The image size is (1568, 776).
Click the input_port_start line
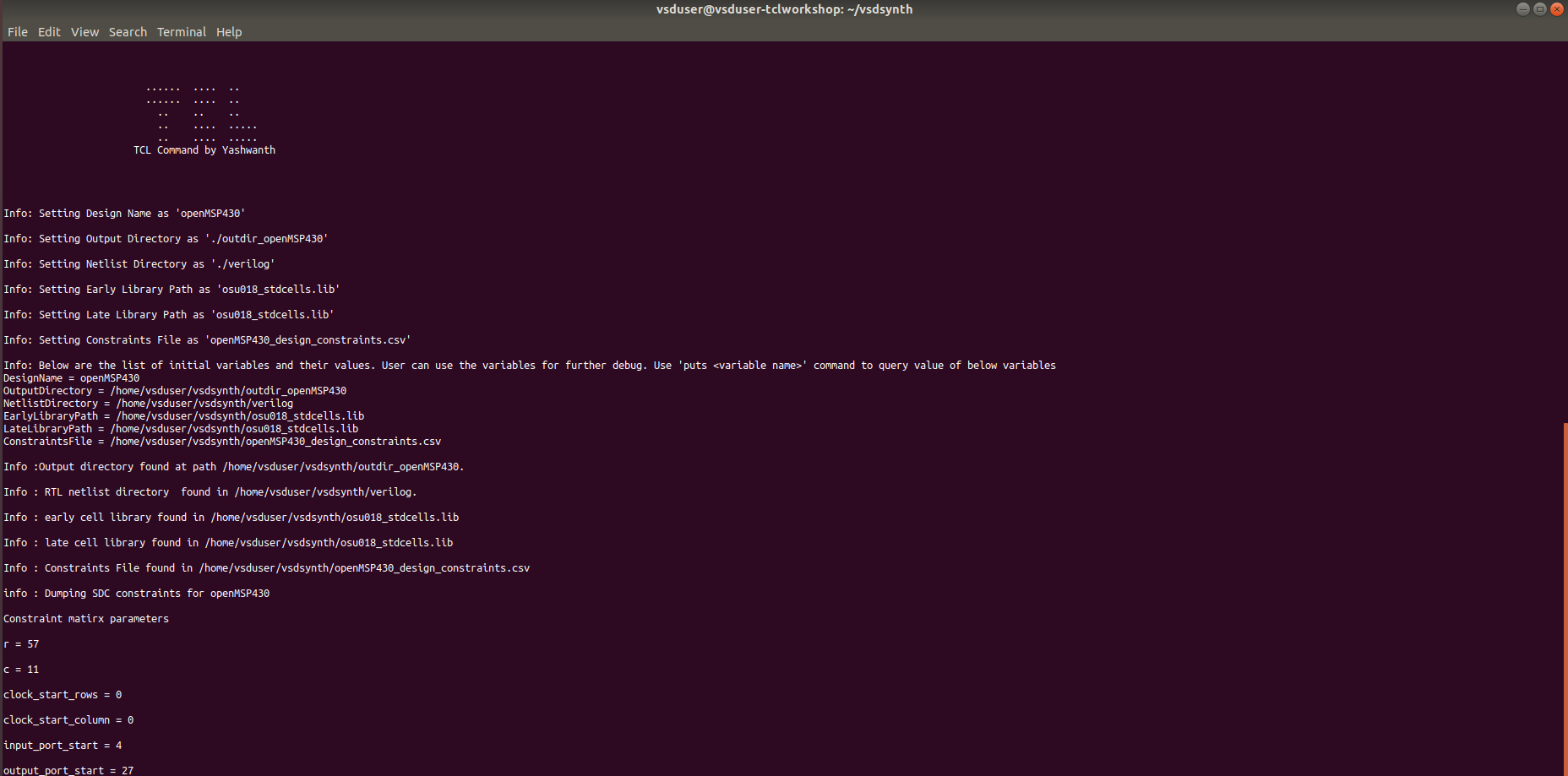point(62,745)
